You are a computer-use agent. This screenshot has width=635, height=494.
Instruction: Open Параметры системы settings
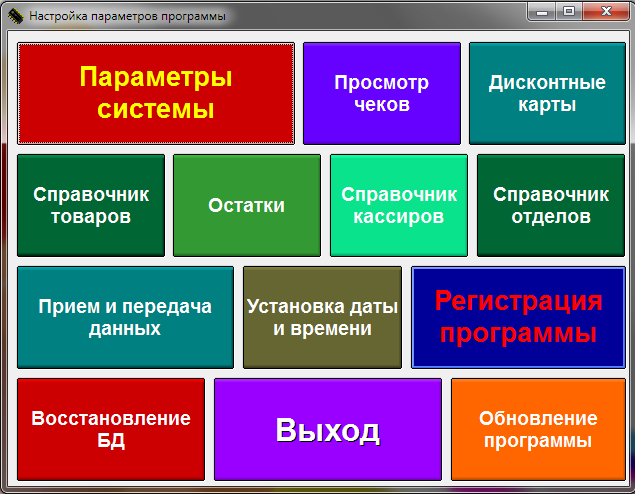click(x=156, y=94)
